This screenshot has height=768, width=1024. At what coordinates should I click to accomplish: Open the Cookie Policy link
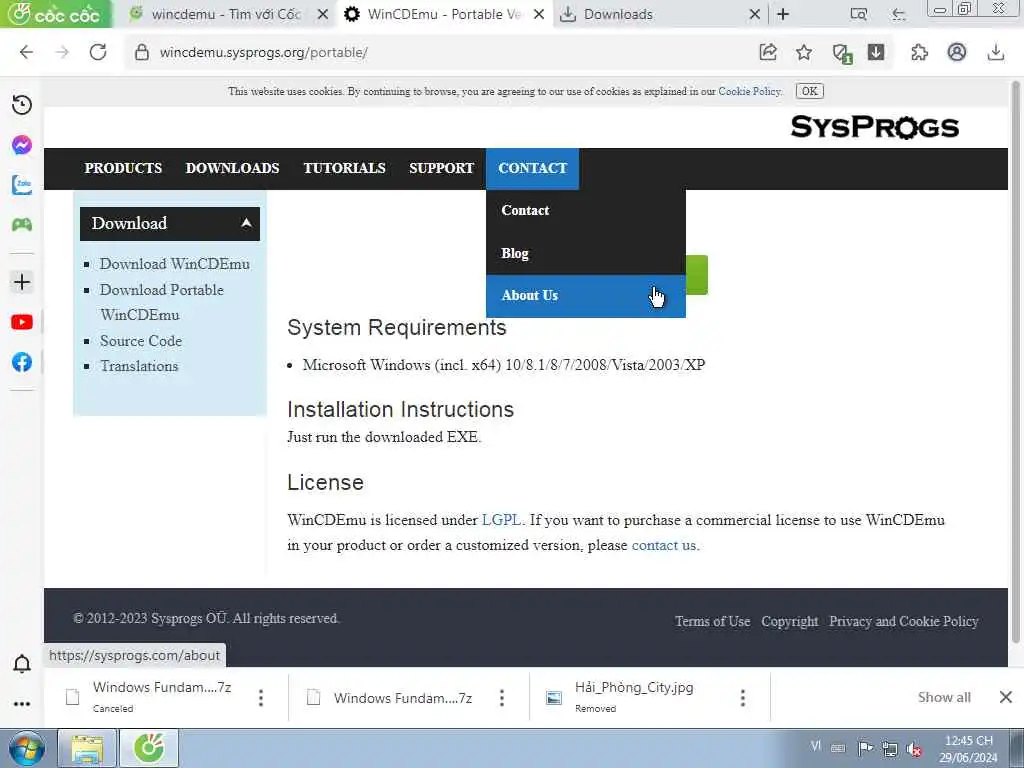[x=749, y=91]
